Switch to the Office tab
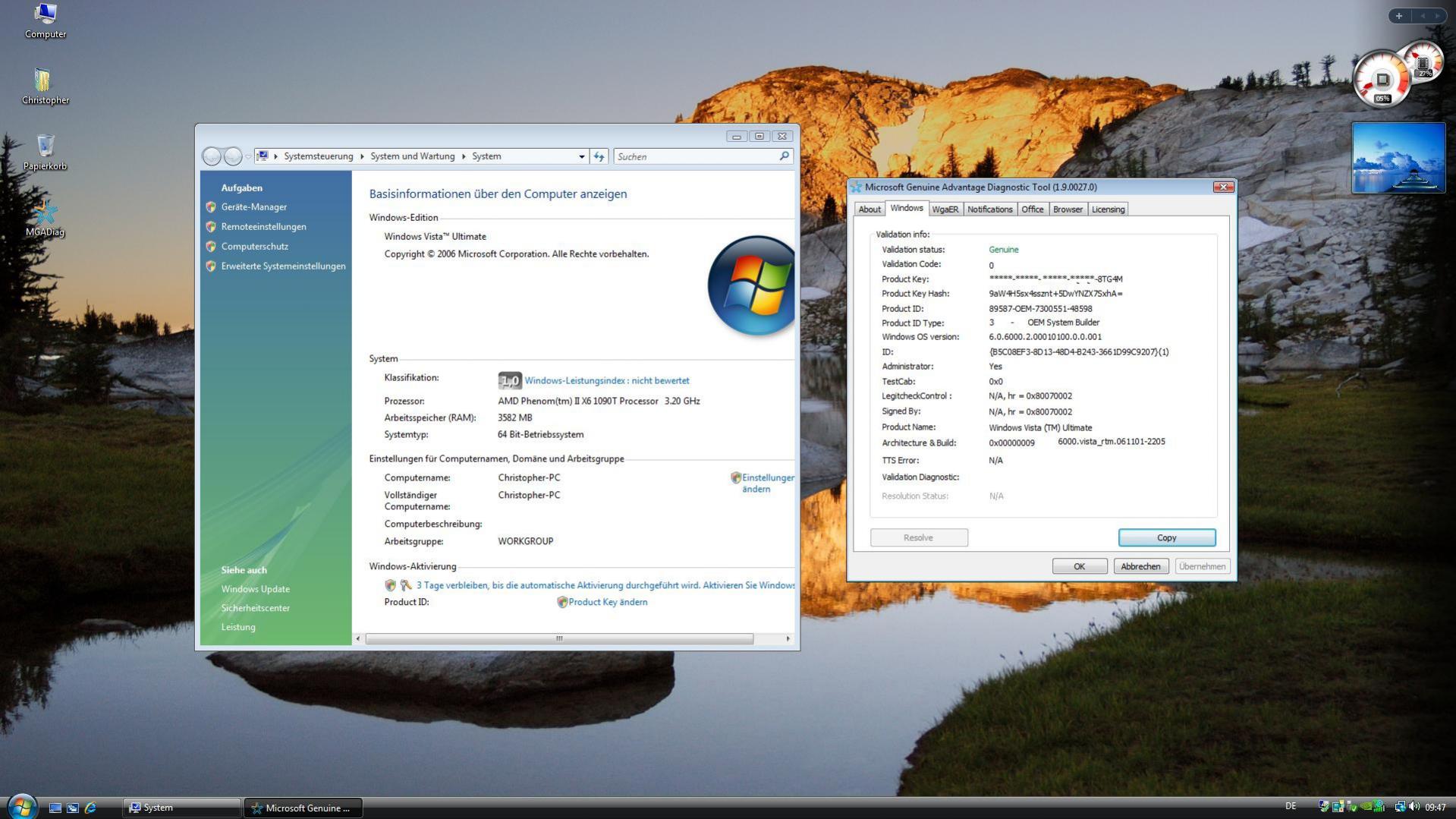Screen dimensions: 1456x819 (1033, 209)
